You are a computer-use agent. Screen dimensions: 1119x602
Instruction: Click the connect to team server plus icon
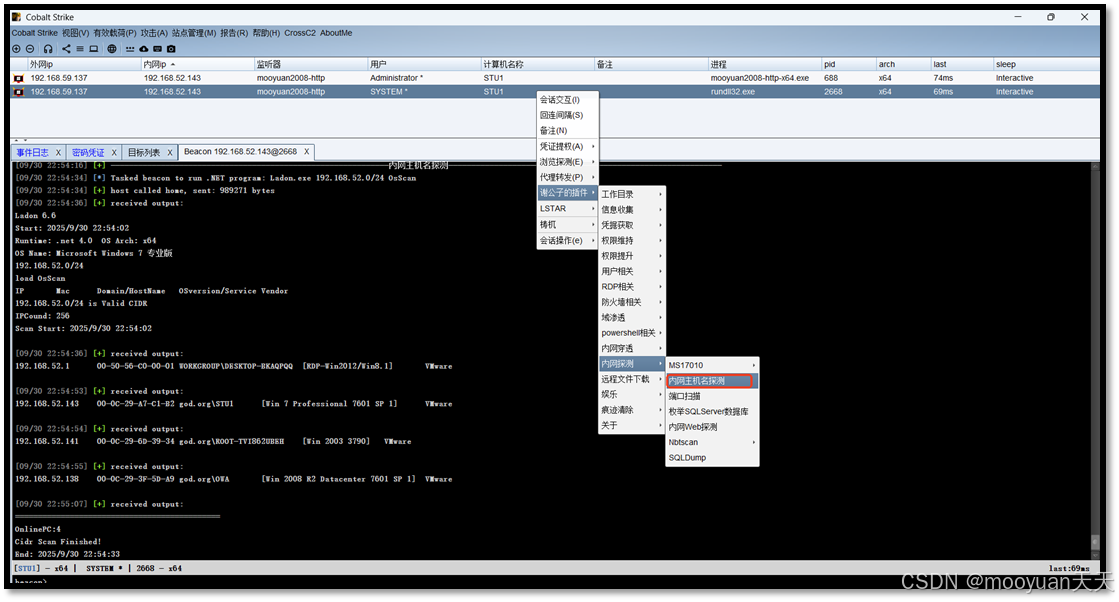tap(16, 49)
